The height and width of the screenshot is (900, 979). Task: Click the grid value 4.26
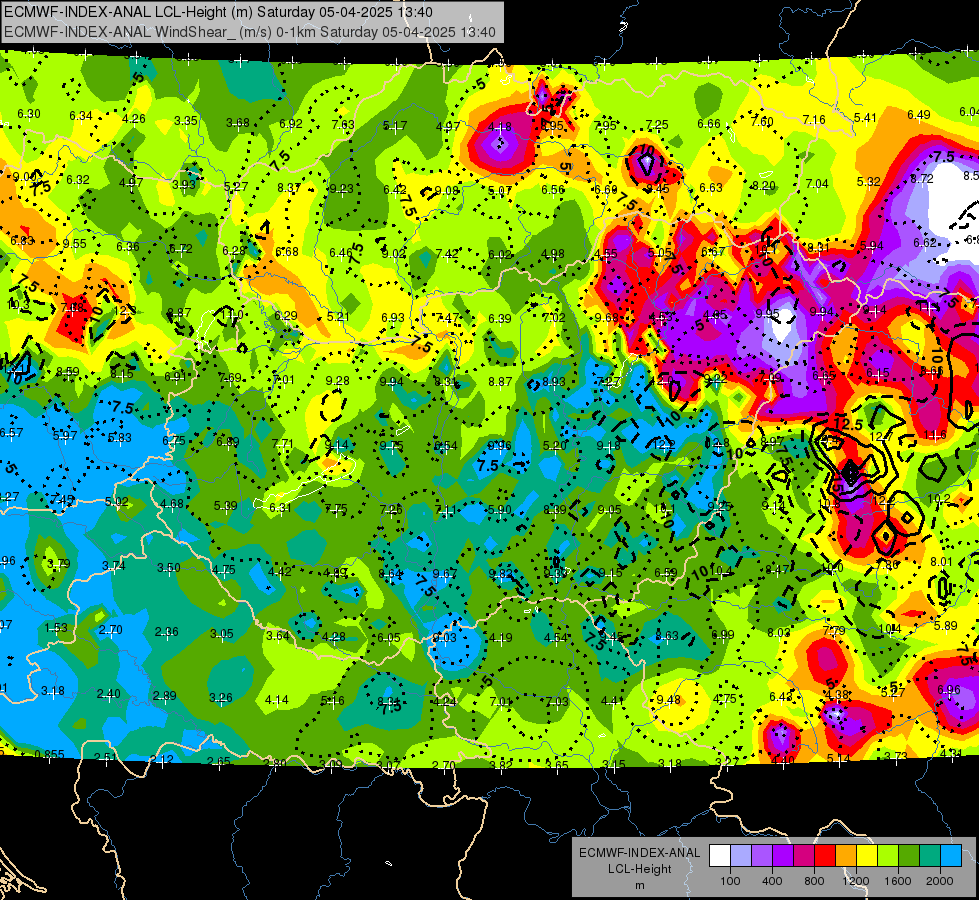(134, 119)
